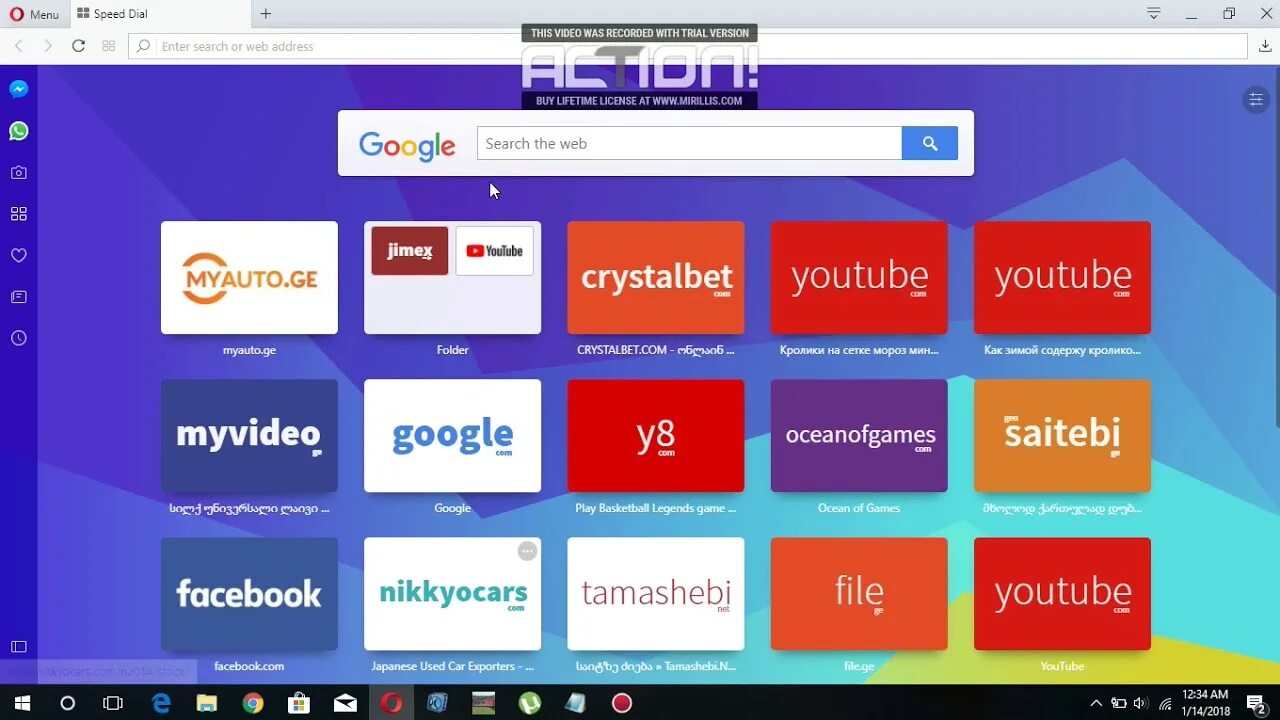Open the facebook tile
Image resolution: width=1280 pixels, height=720 pixels.
tap(249, 594)
